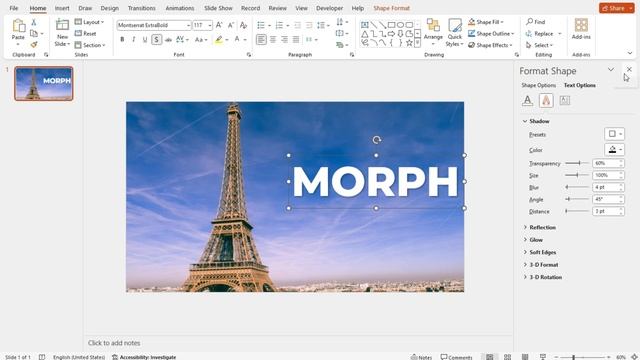Switch to the Design tab
This screenshot has height=360, width=640.
[109, 8]
